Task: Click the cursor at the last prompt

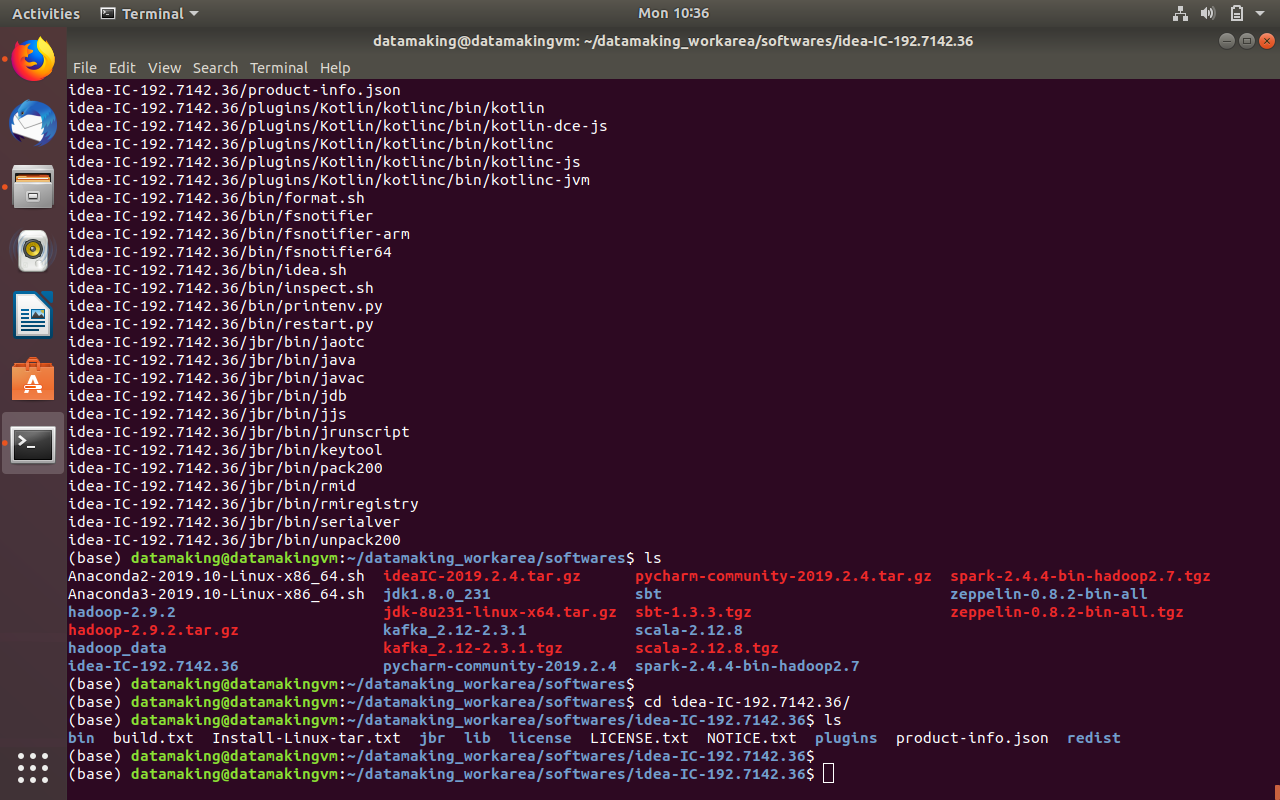Action: (828, 774)
